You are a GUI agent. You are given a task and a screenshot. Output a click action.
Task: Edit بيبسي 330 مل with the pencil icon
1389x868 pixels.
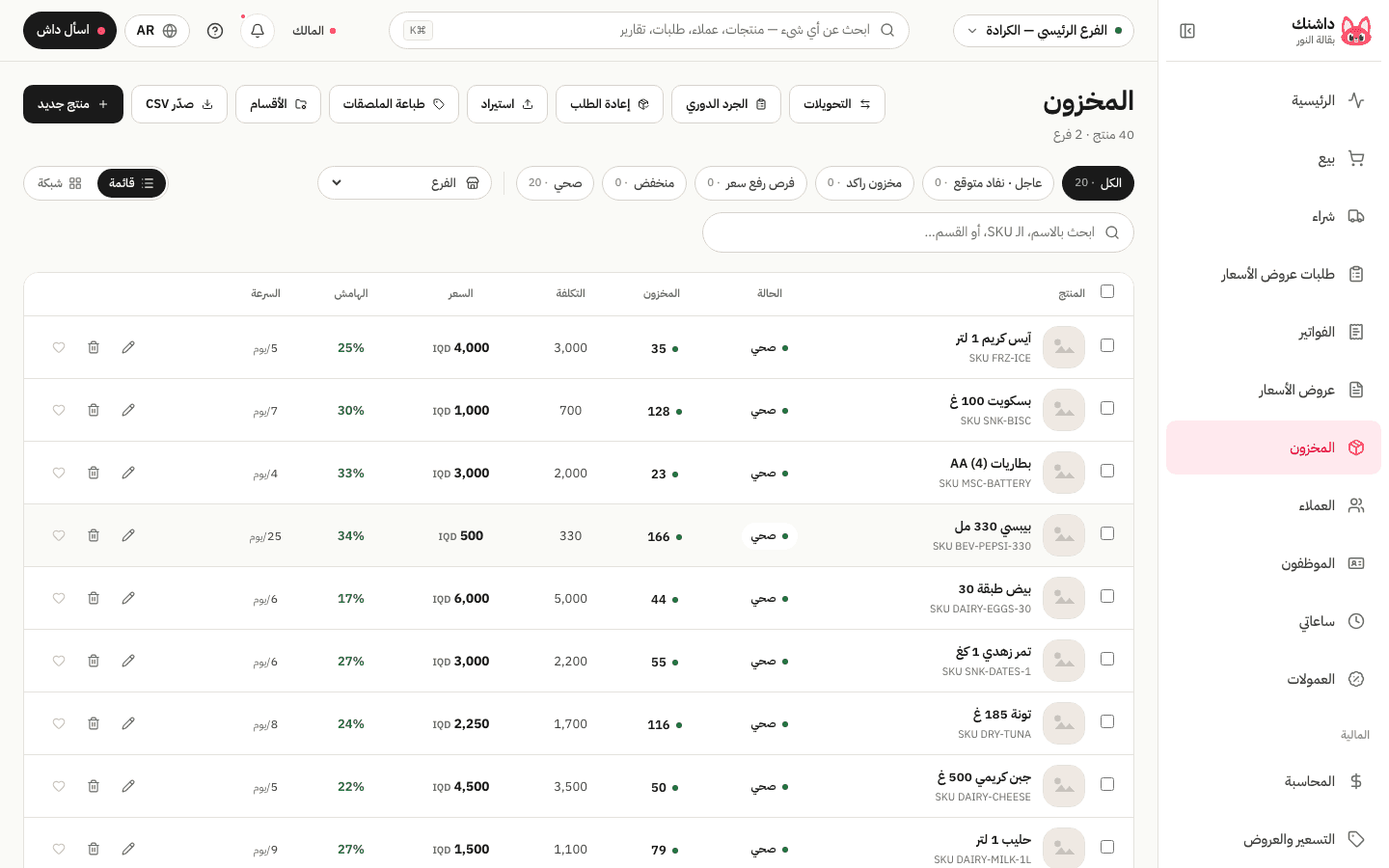(128, 535)
